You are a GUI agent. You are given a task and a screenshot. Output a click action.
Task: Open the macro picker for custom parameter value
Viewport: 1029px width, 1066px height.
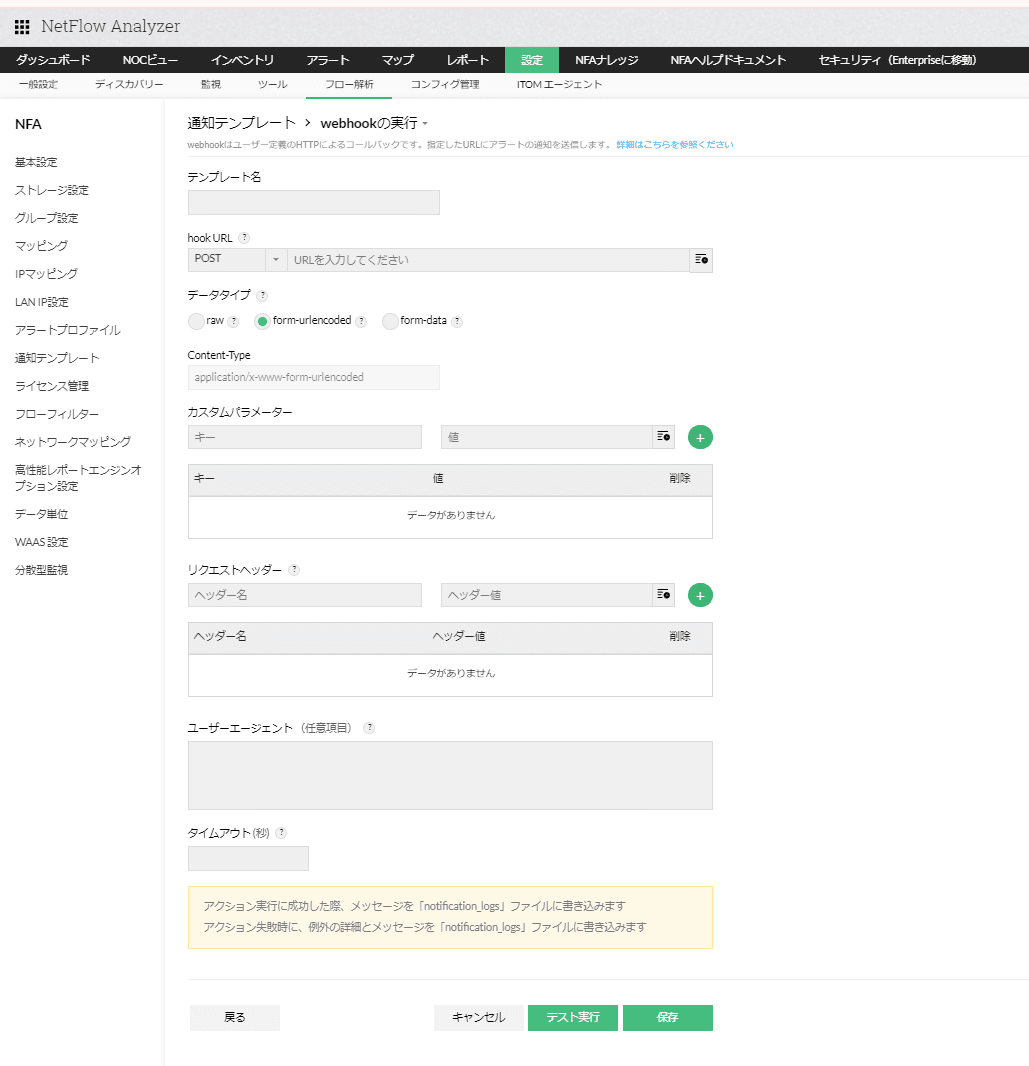[663, 437]
